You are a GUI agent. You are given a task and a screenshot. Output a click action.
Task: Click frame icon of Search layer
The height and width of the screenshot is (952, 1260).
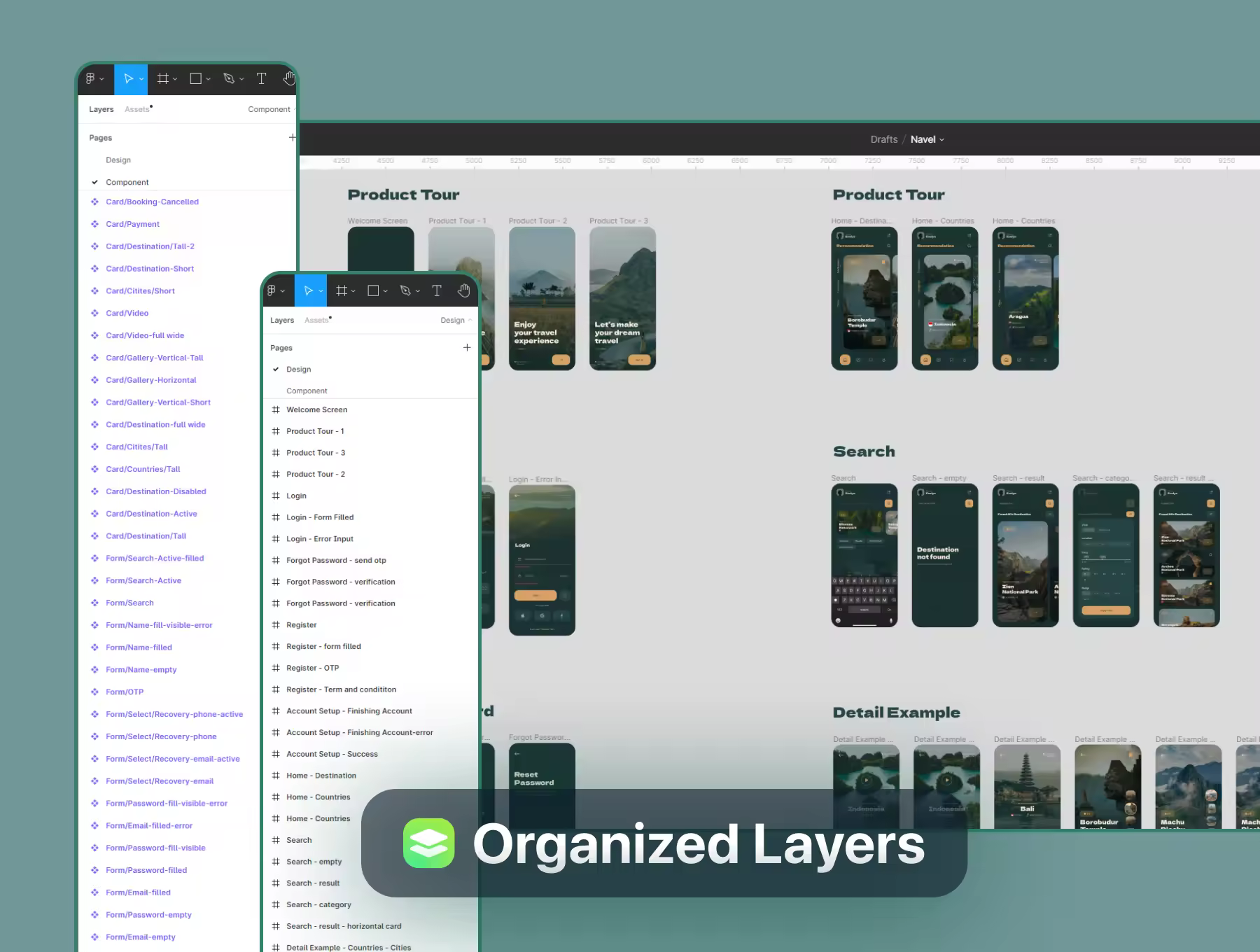[x=276, y=840]
